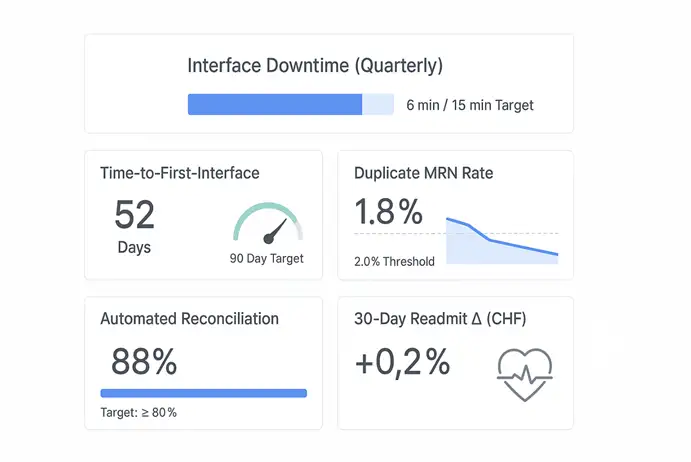Click the Duplicate MRN declining trend chart
691x462 pixels.
click(501, 243)
